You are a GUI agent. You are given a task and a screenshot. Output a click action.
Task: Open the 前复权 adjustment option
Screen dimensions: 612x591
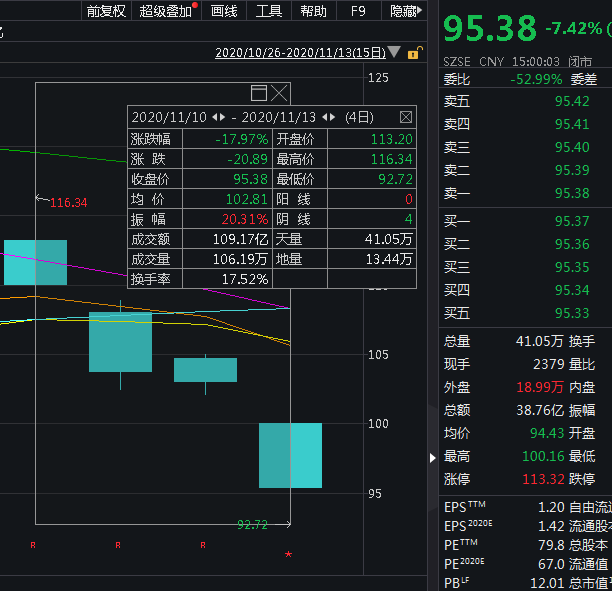(x=106, y=11)
